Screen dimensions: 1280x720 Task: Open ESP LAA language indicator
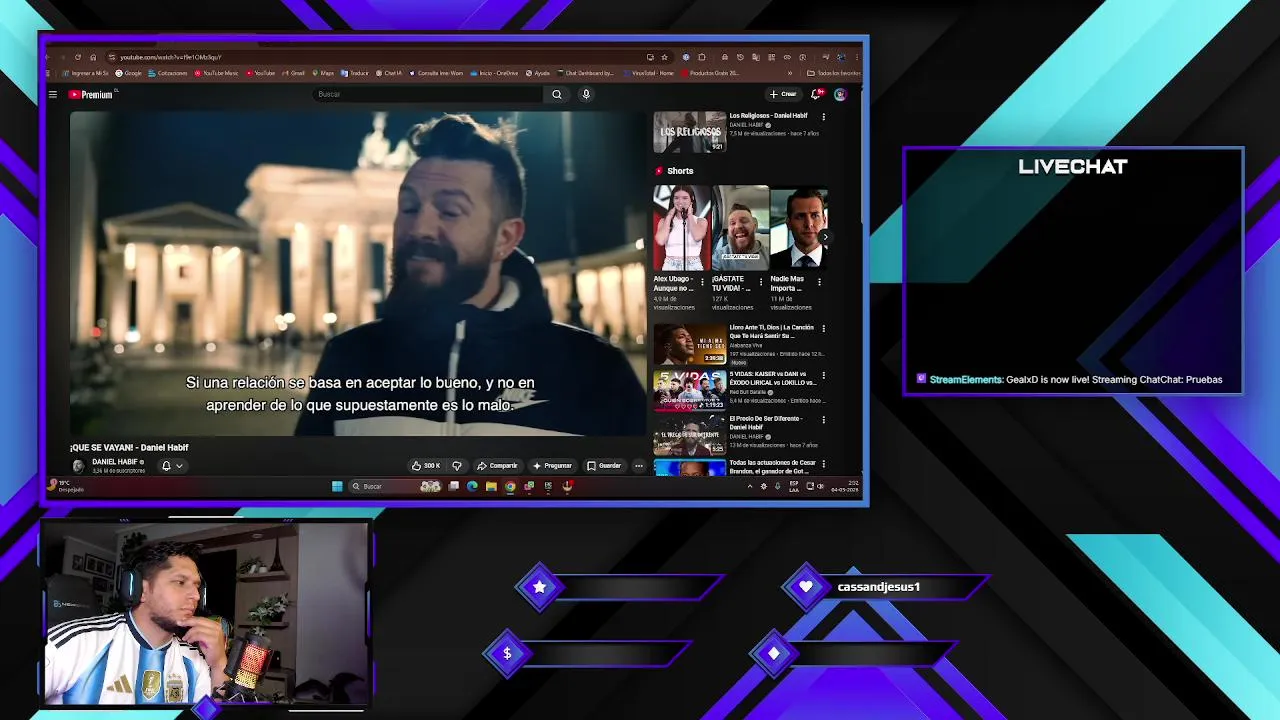pos(794,487)
